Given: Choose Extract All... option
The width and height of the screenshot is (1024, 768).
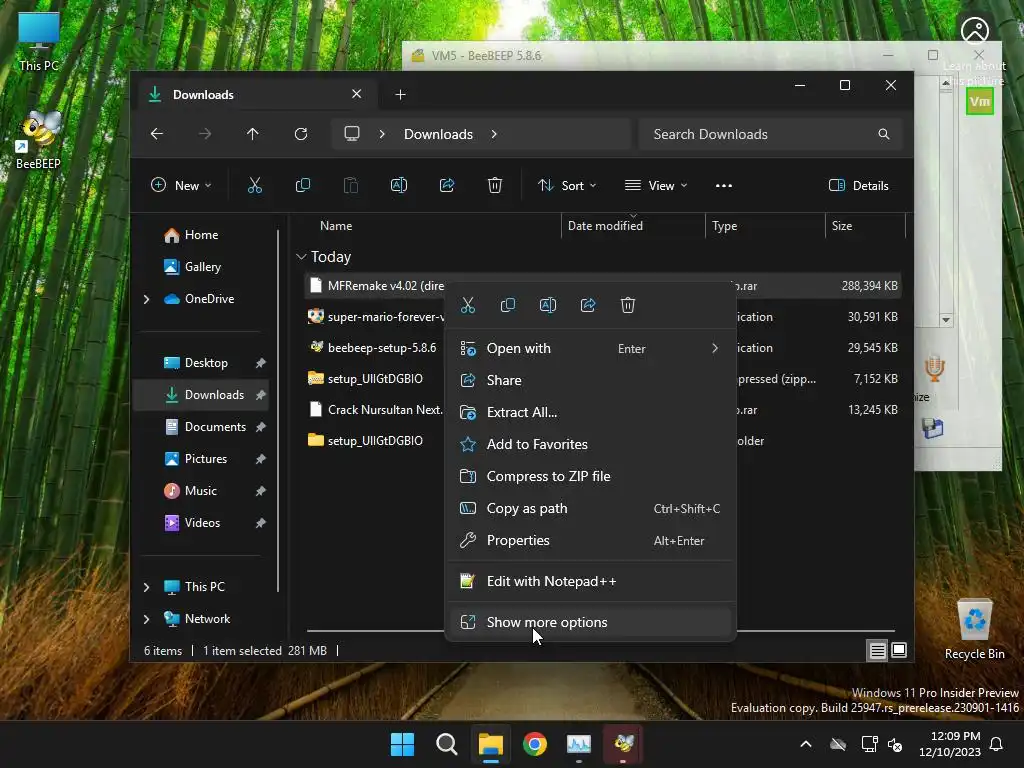Looking at the screenshot, I should coord(590,412).
